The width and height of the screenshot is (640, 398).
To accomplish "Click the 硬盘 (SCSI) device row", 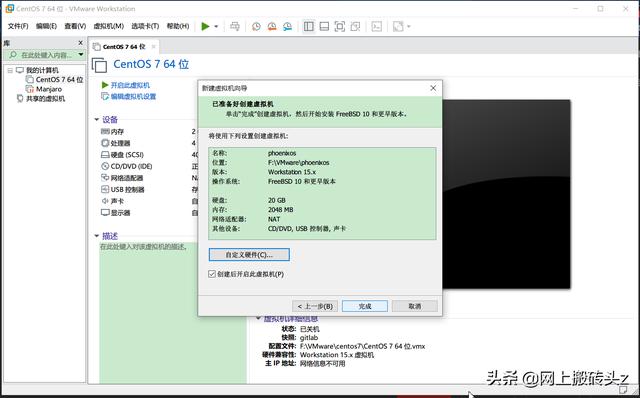I will pos(122,155).
